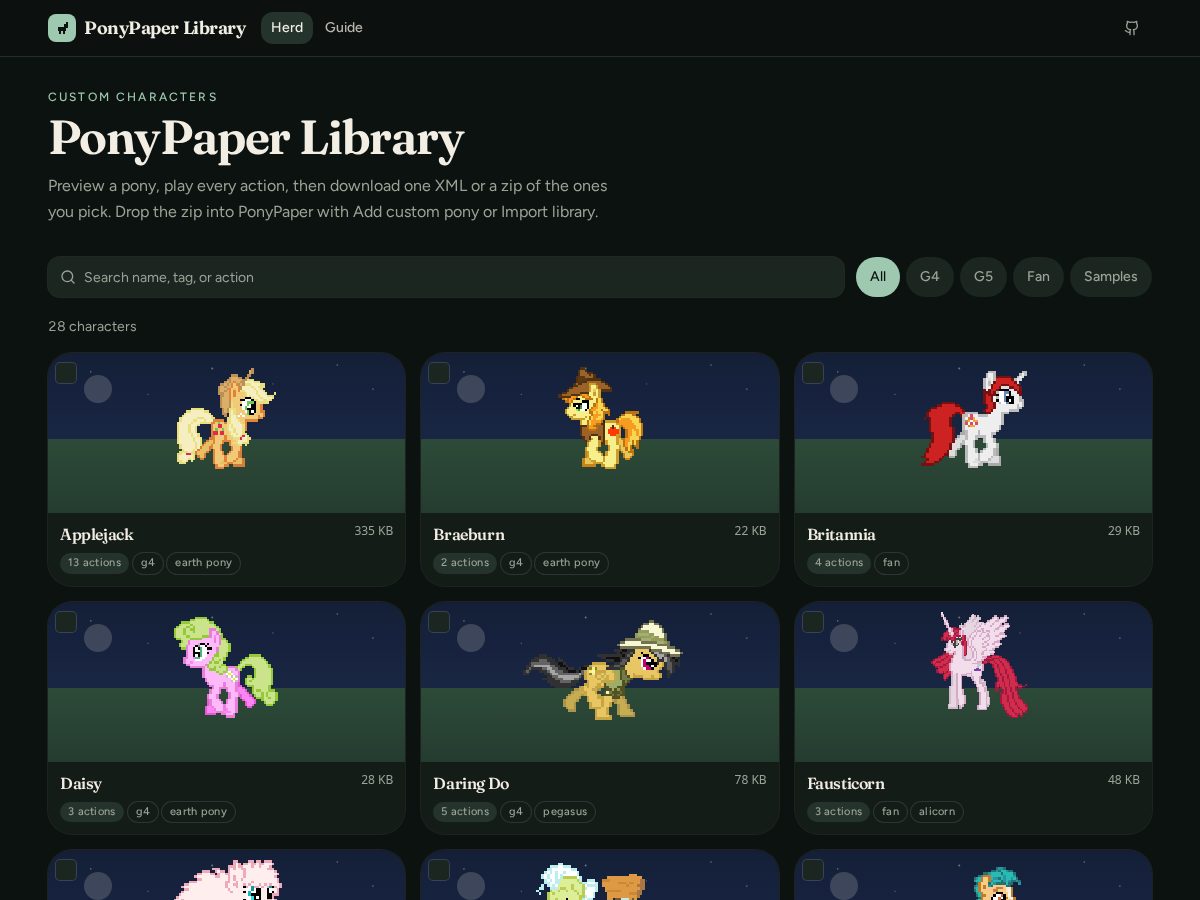This screenshot has width=1200, height=900.
Task: Open the Daisy character name
Action: pyautogui.click(x=81, y=784)
